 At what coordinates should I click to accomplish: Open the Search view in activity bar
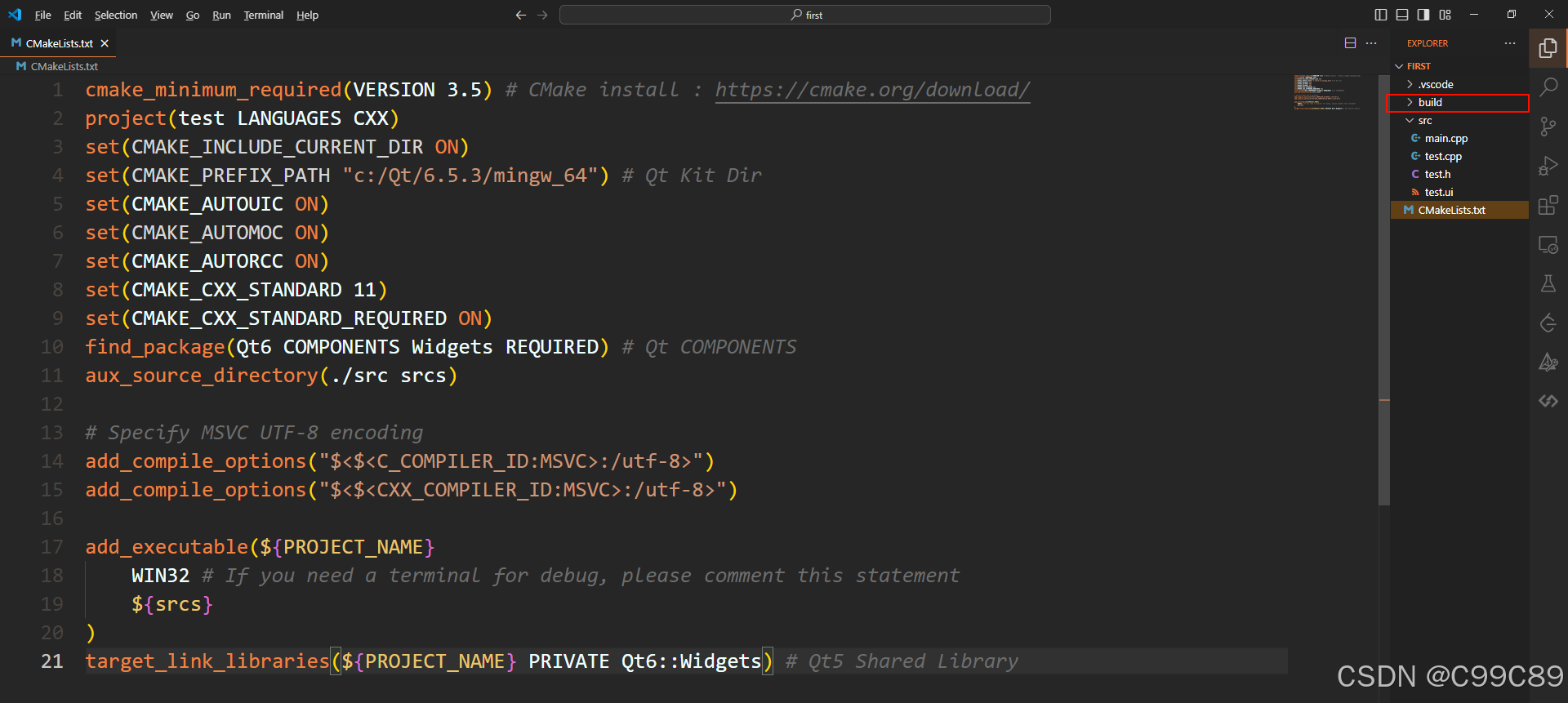1548,87
